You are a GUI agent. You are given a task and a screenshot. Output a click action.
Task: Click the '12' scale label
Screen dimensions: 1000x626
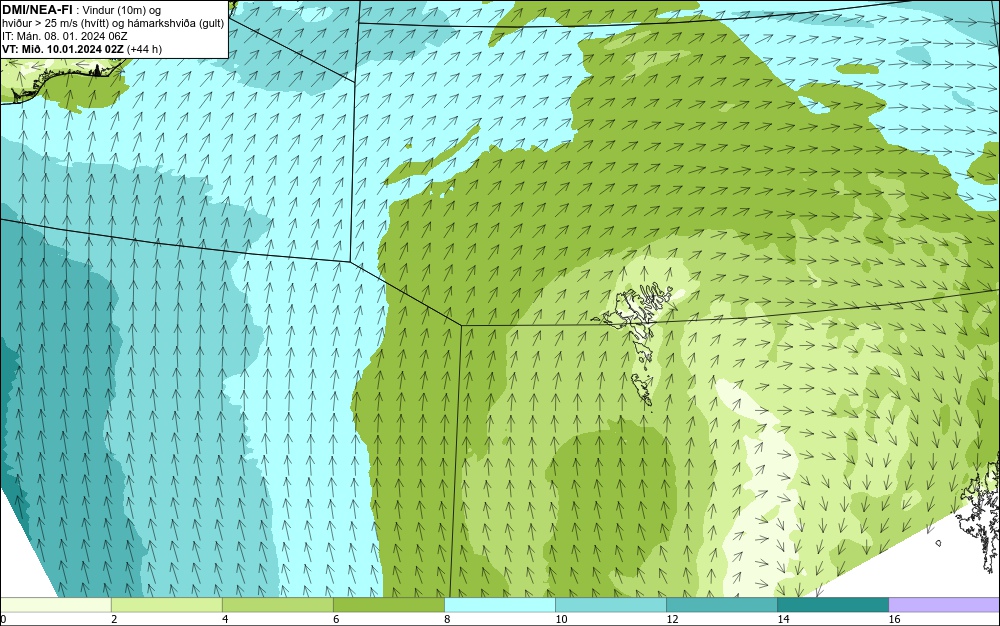click(672, 619)
